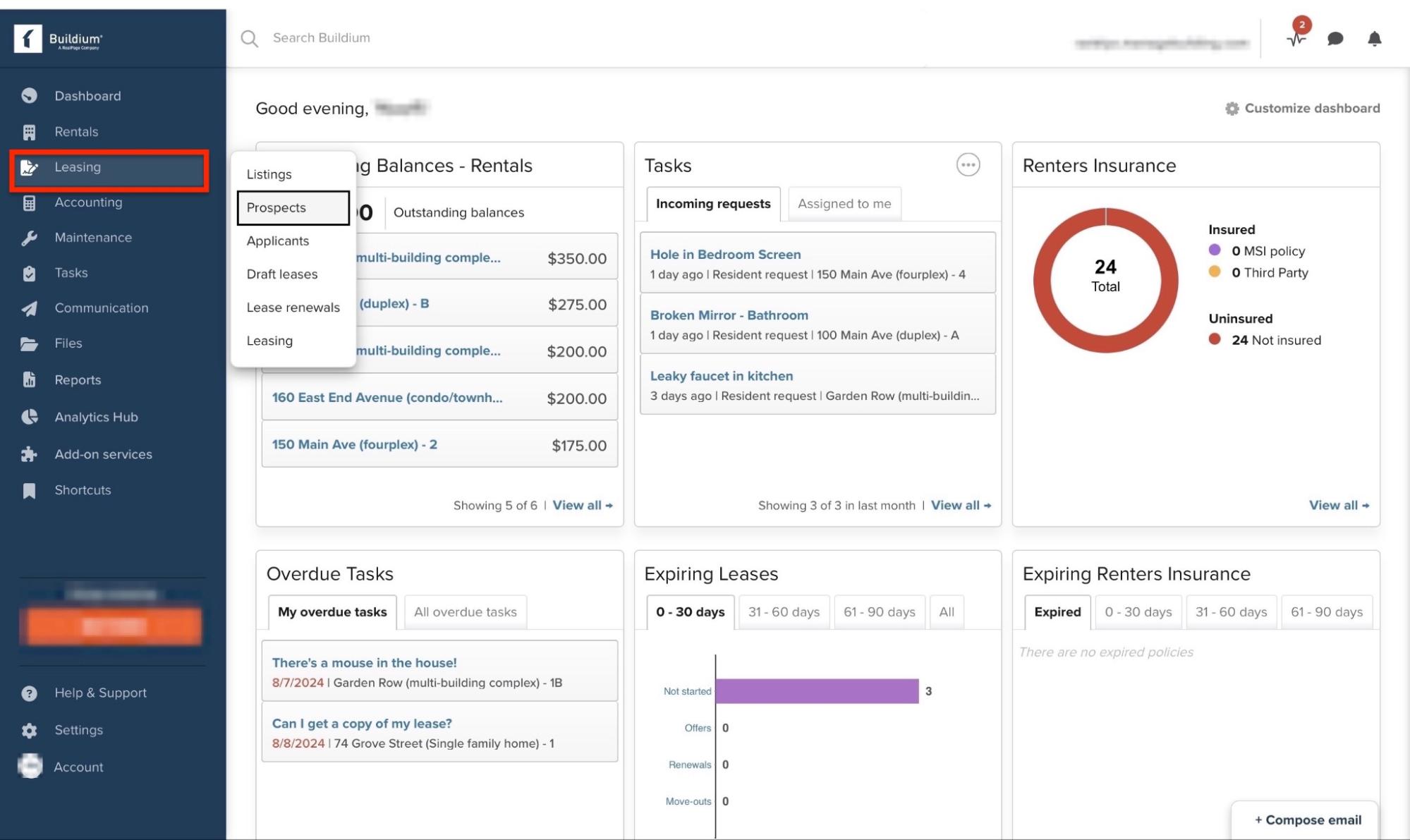Screen dimensions: 1410x840
Task: Open Lease renewals from the Leasing submenu
Action: click(x=293, y=308)
